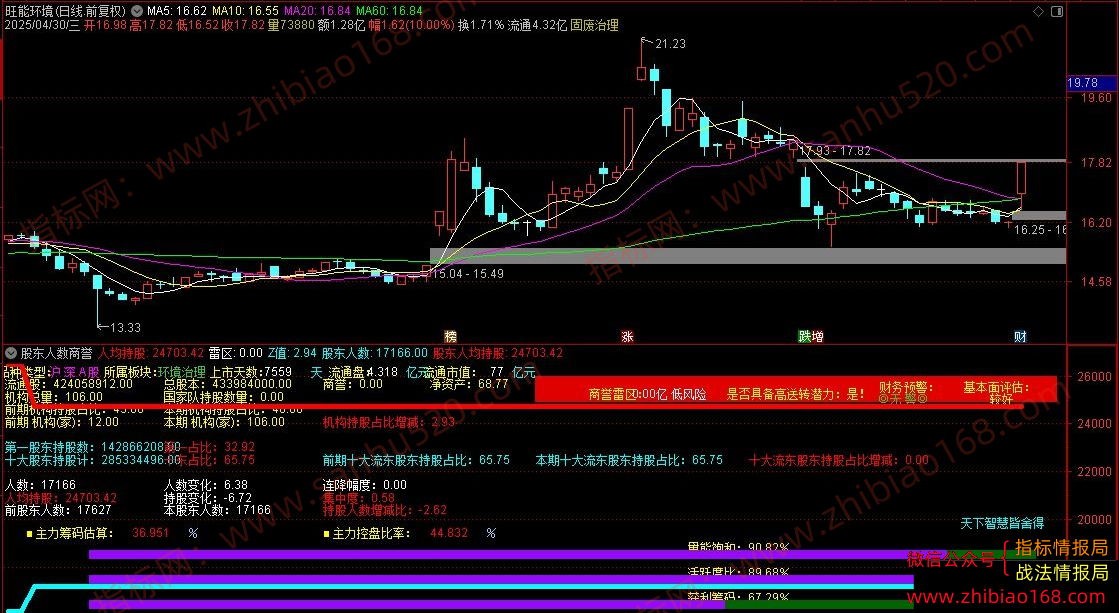Click the change value 幅1.62(10.00%)

(411, 25)
